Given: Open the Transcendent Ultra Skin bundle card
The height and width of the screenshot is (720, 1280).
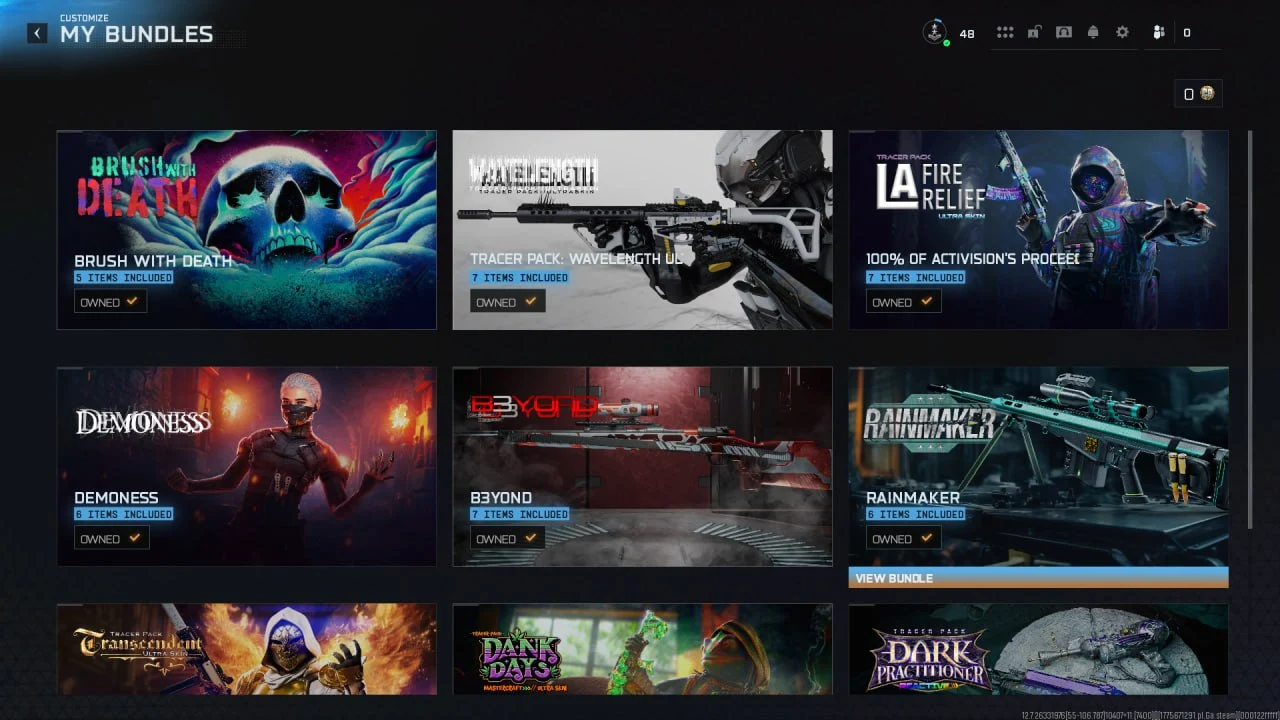Looking at the screenshot, I should [246, 649].
